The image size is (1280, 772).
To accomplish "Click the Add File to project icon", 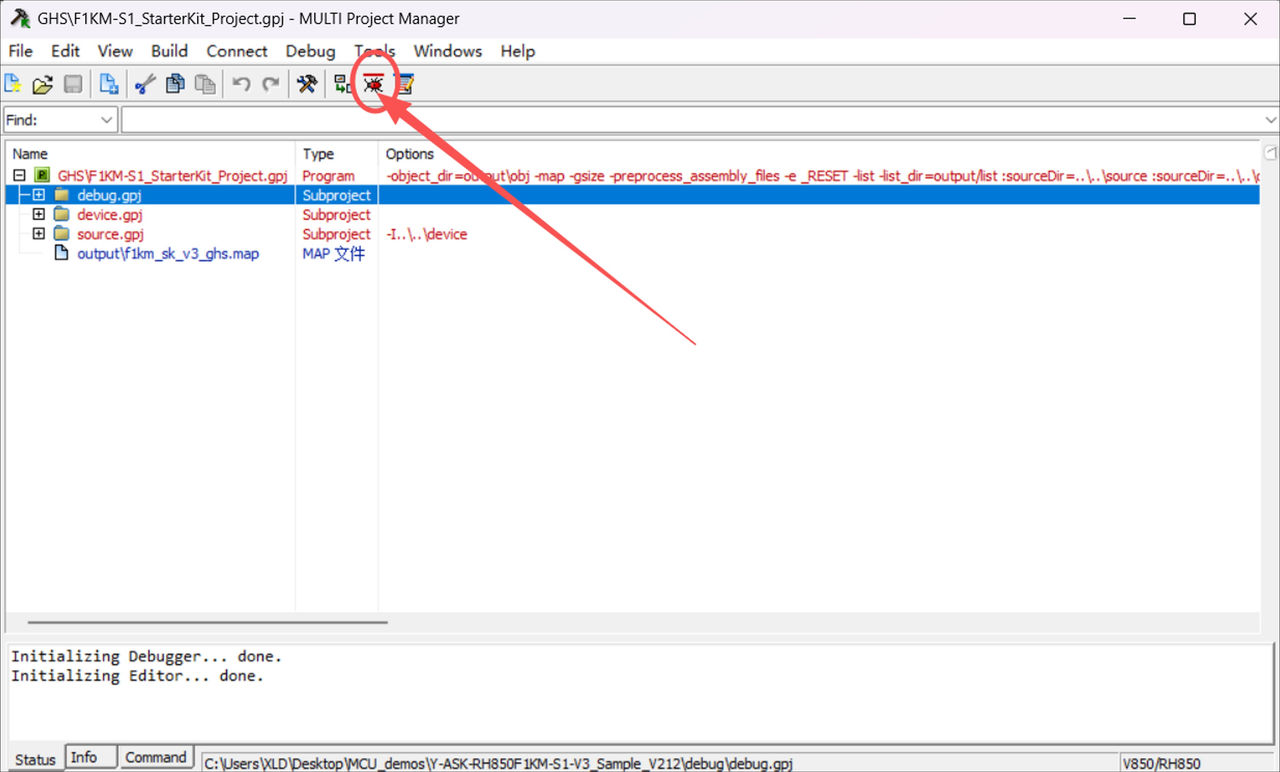I will (108, 84).
